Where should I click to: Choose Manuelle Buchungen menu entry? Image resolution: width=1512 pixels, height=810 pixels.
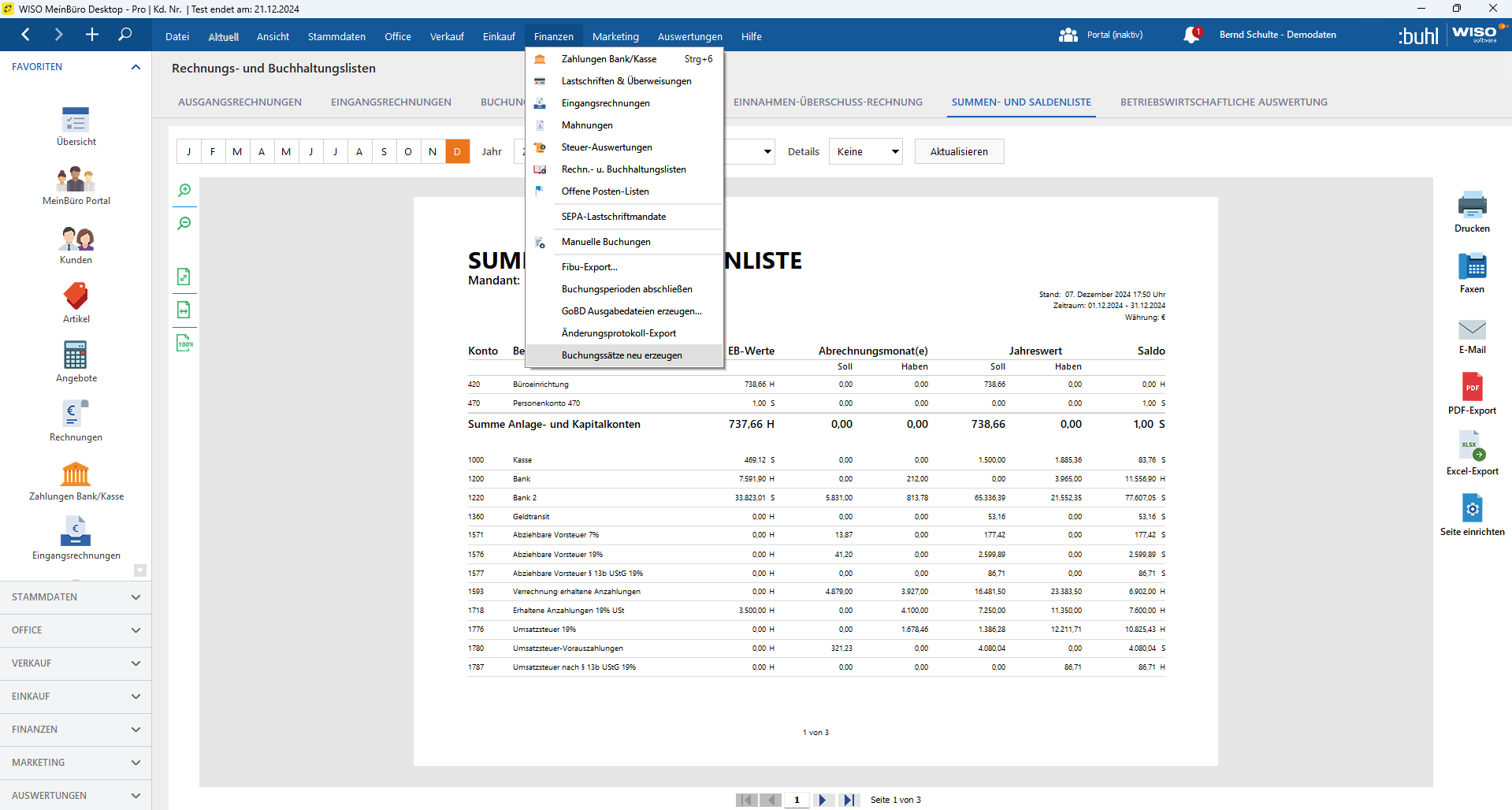[x=624, y=242]
